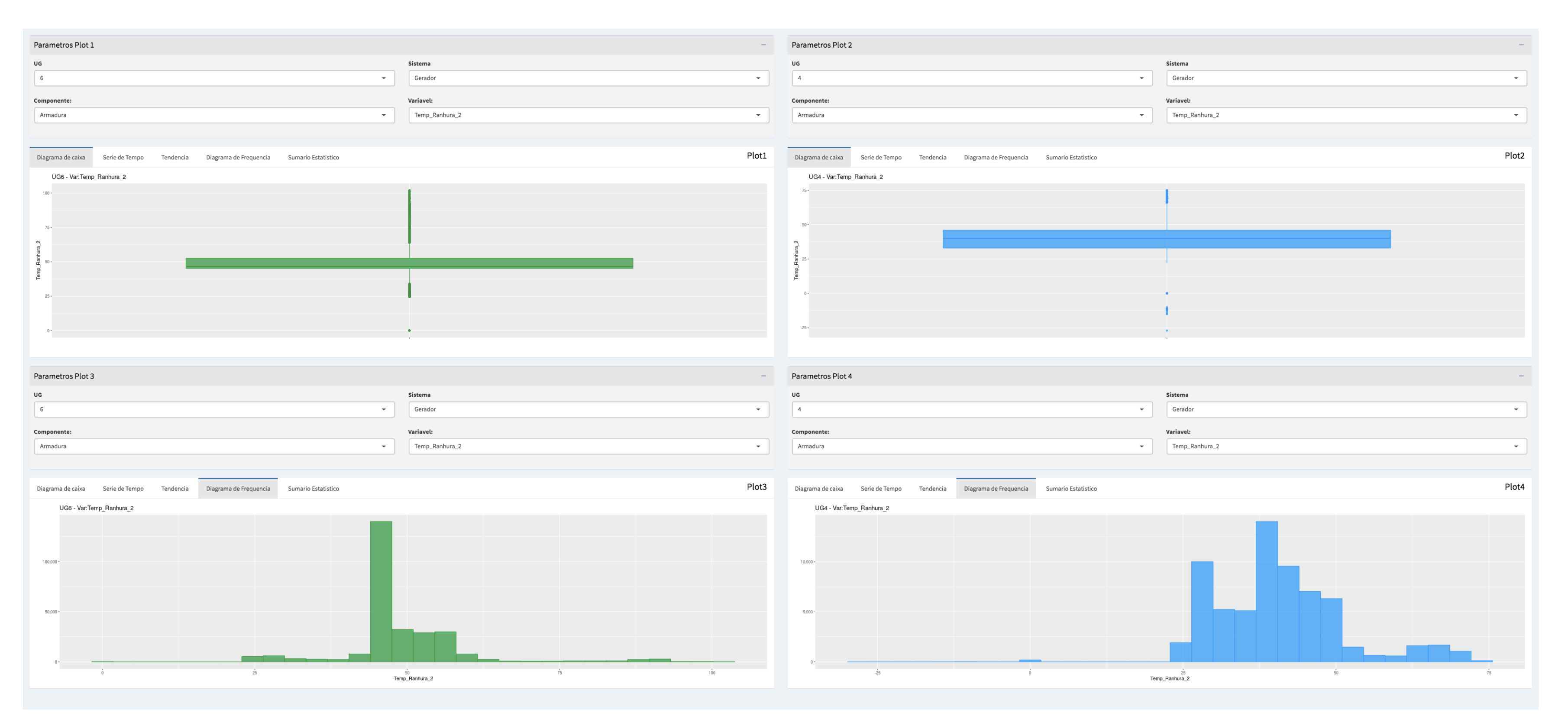The width and height of the screenshot is (1568, 726).
Task: Open the Plot 3 Componente dropdown
Action: (x=214, y=447)
